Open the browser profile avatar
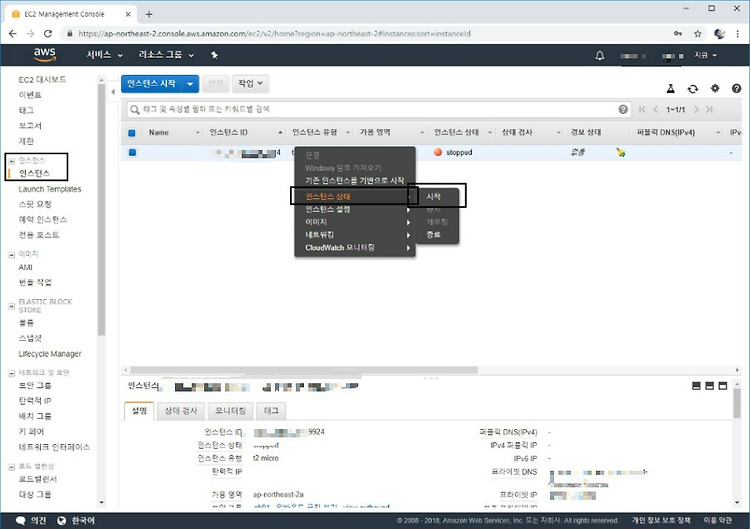 pos(719,33)
